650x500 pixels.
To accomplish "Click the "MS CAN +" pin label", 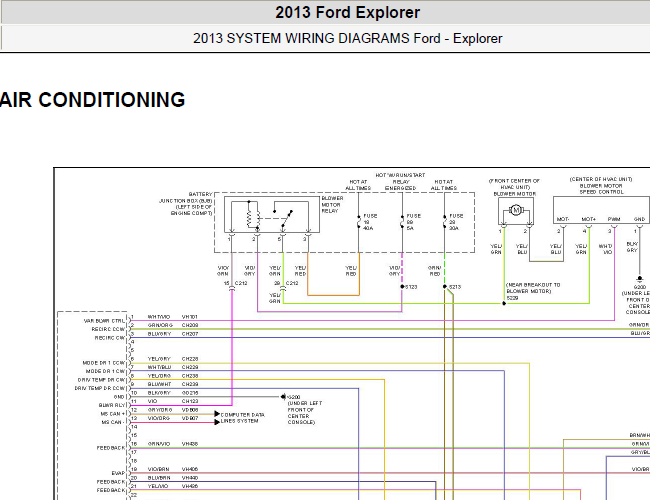I will point(113,414).
